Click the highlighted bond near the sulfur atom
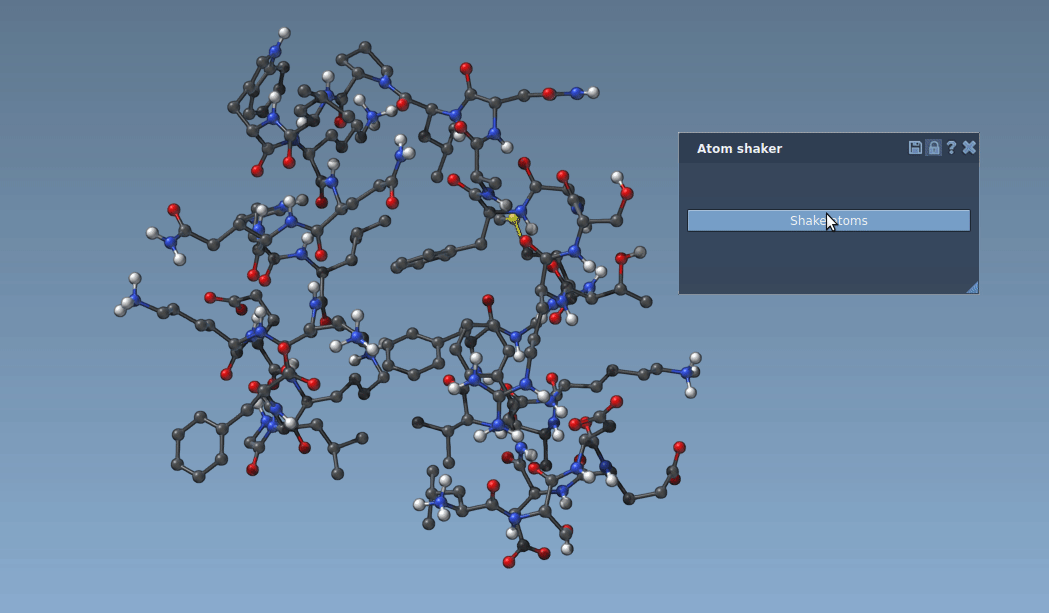 coord(516,230)
